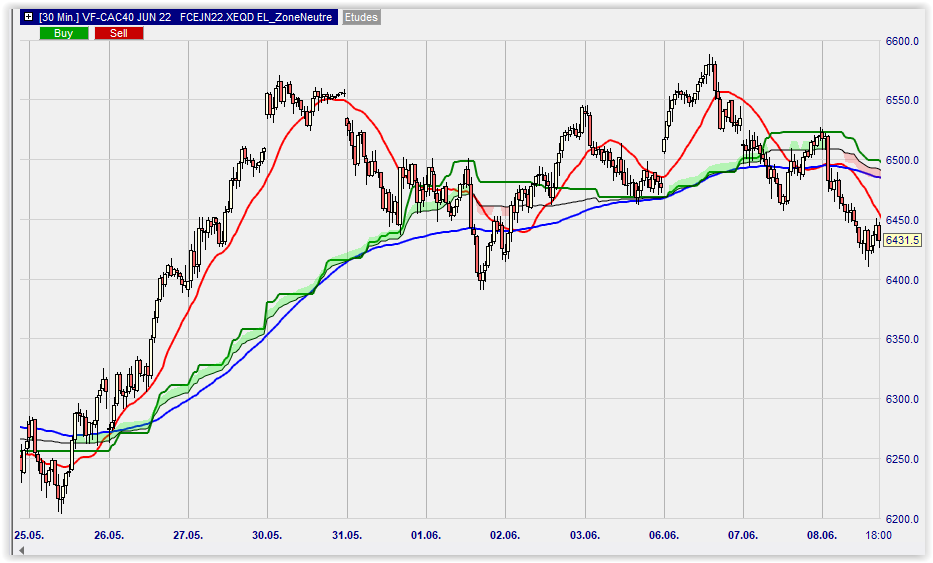Click price axis label 6600.0
Screen dimensions: 933x563
(x=902, y=41)
